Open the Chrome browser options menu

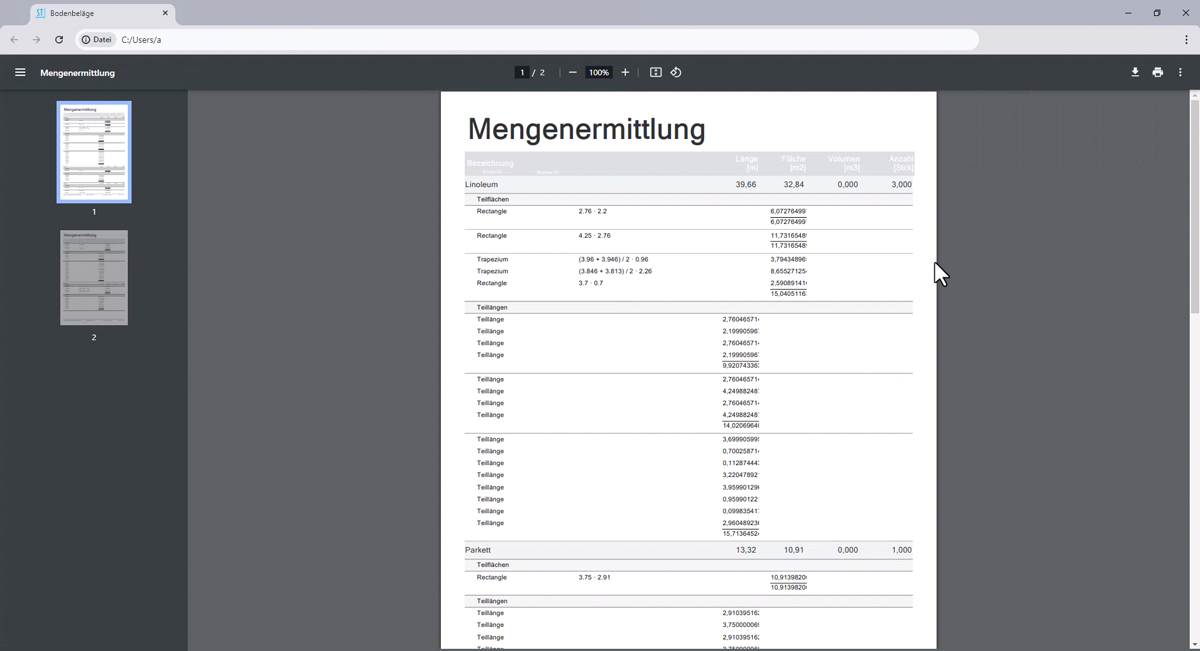[1186, 40]
